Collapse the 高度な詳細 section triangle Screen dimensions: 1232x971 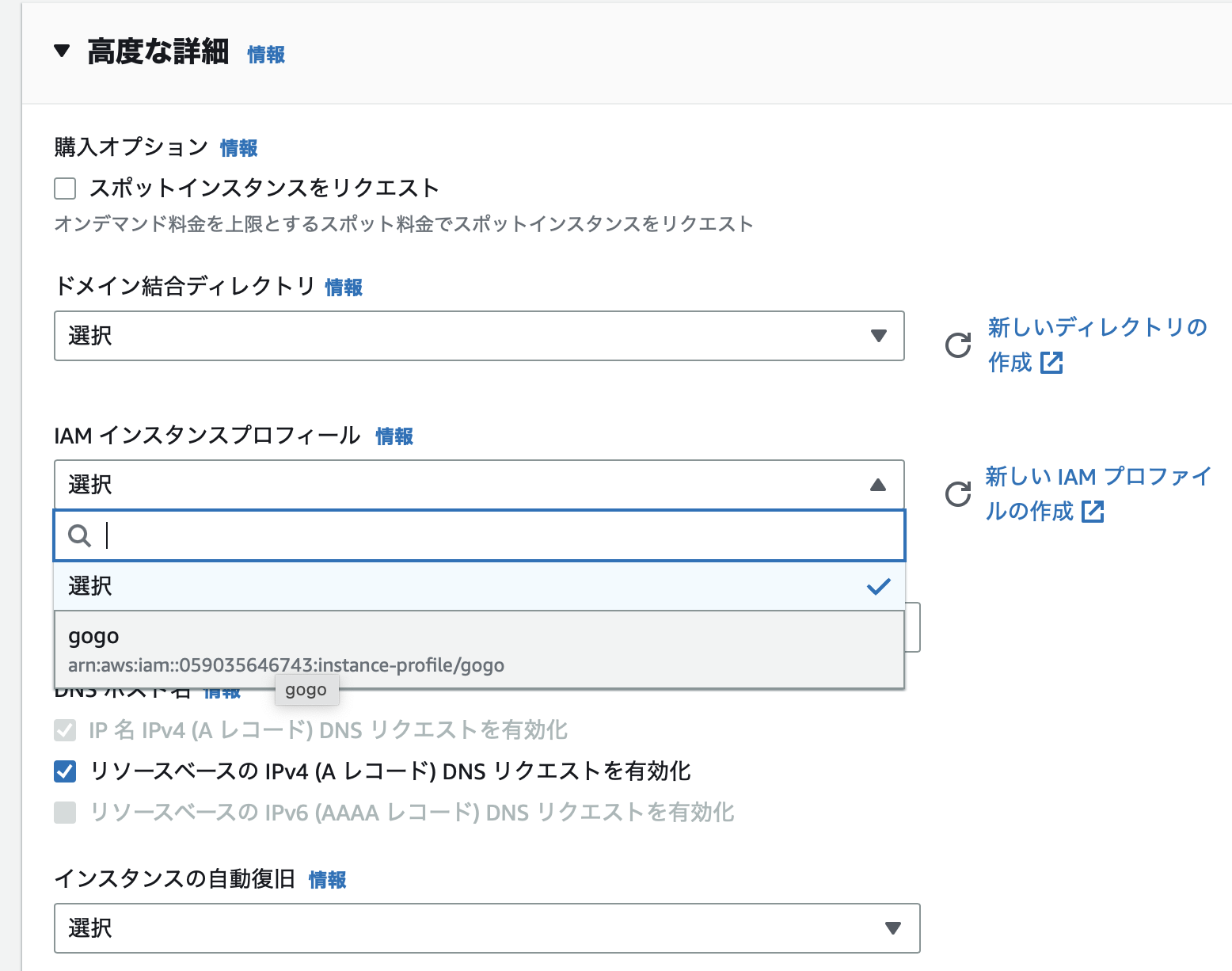(x=62, y=51)
